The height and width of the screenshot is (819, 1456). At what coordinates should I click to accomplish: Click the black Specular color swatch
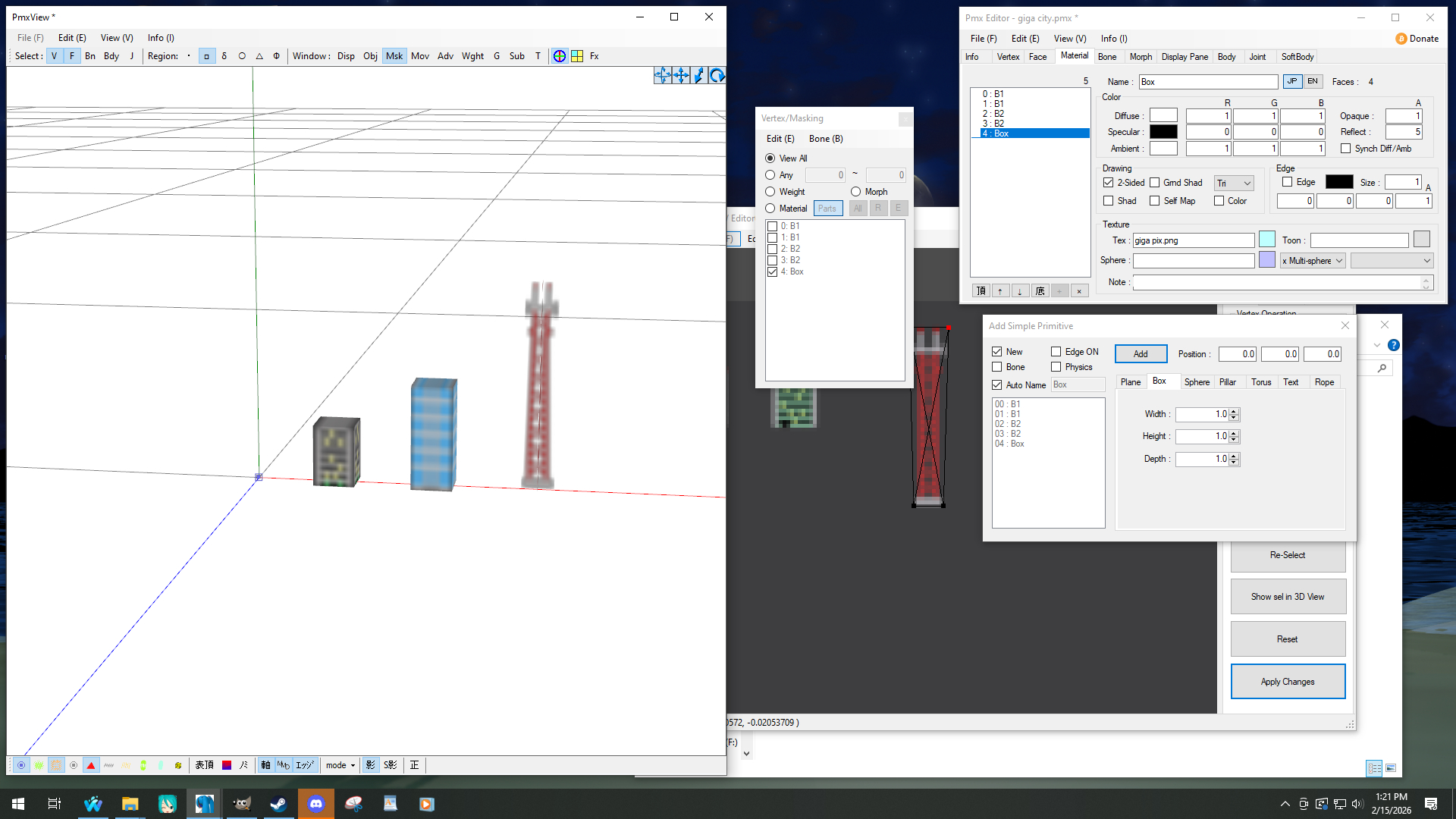coord(1163,132)
